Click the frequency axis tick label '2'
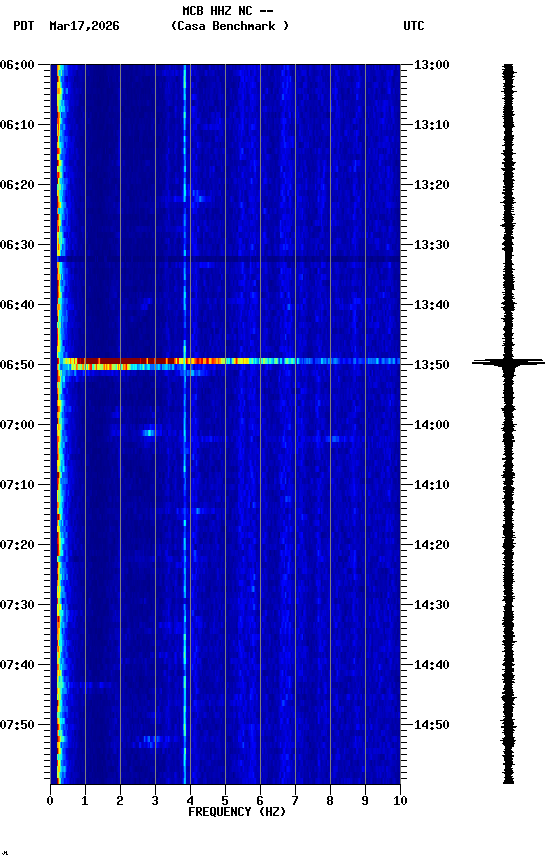Viewport: 552px width, 864px height. pyautogui.click(x=120, y=801)
